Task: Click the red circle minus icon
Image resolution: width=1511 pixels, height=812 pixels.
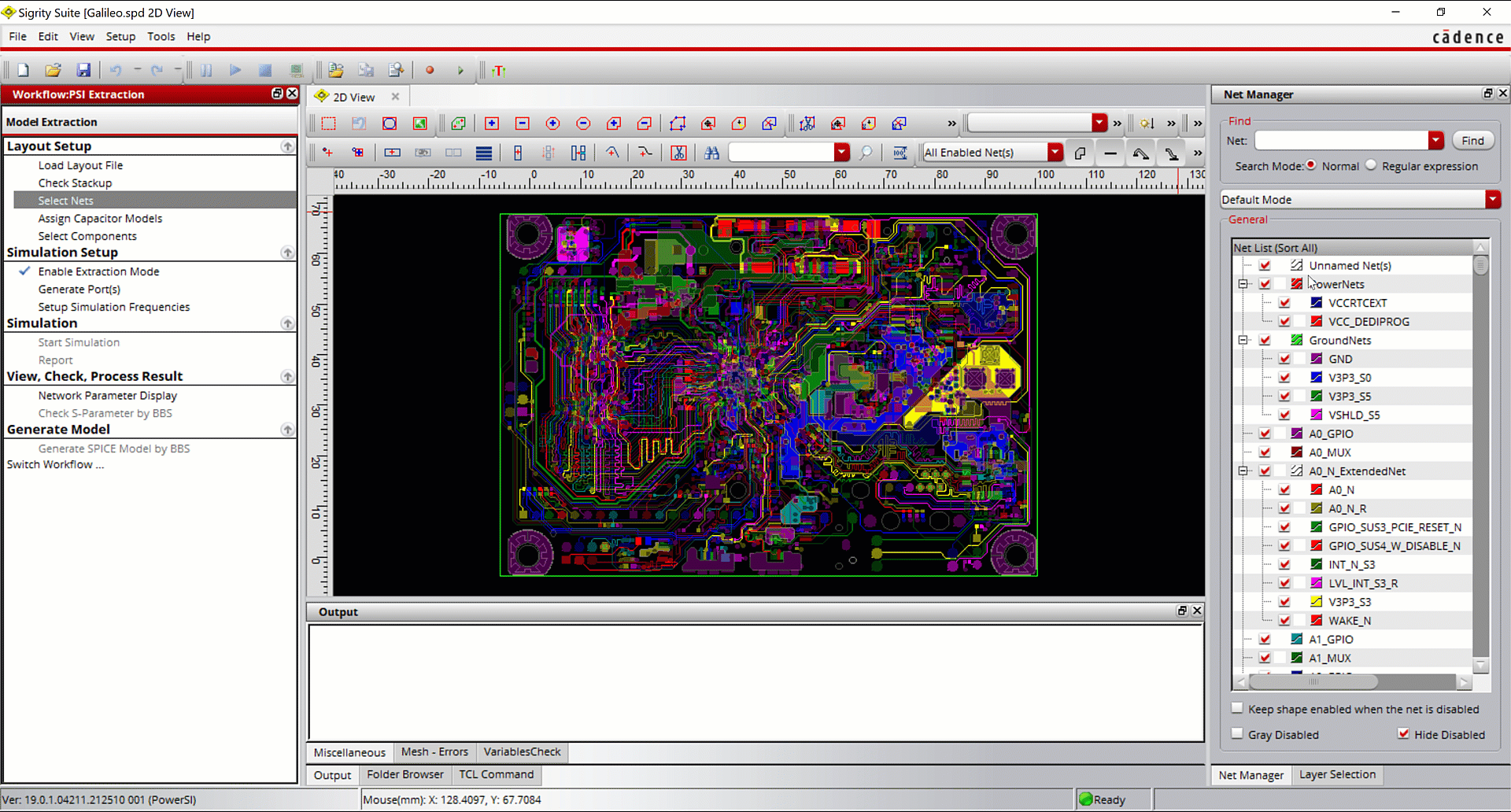Action: pyautogui.click(x=583, y=124)
